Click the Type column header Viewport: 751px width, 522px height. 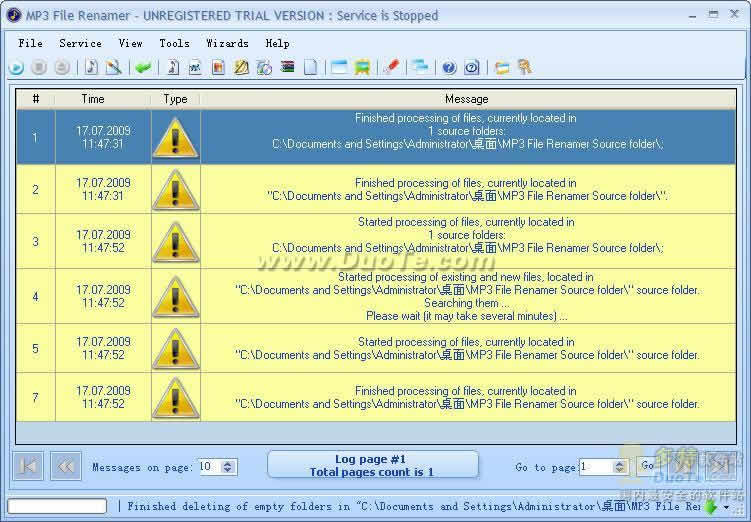pyautogui.click(x=175, y=99)
